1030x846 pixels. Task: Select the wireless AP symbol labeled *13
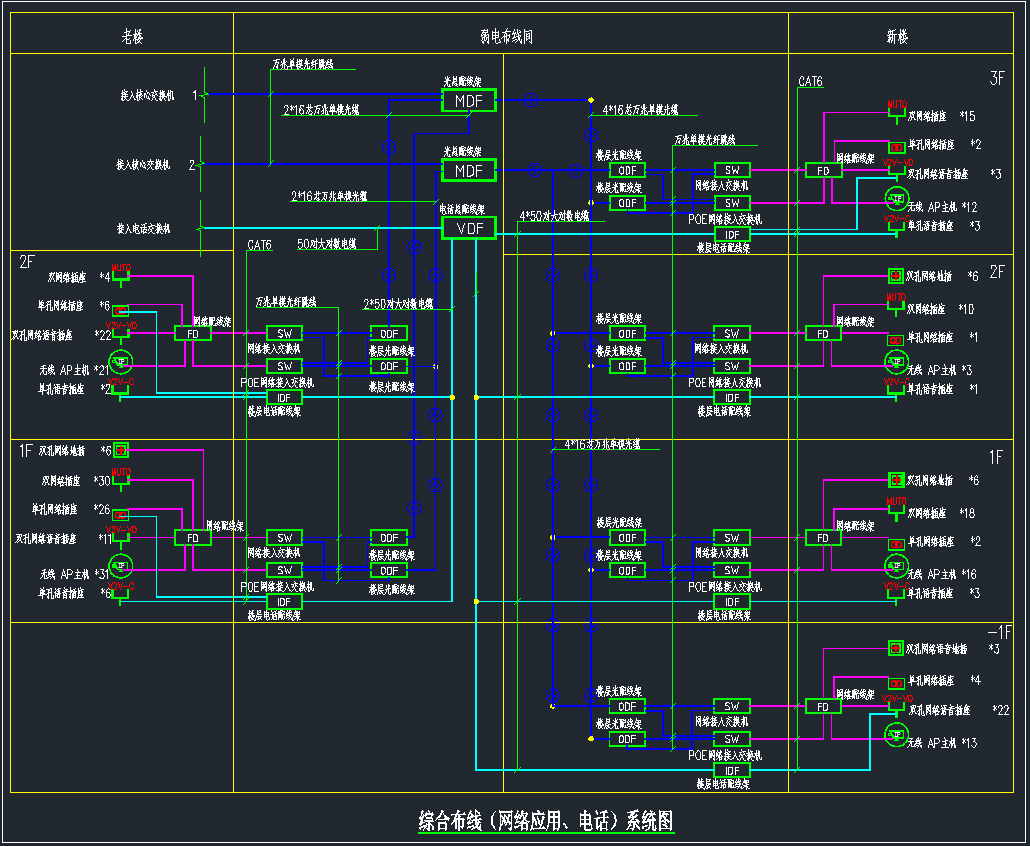coord(895,733)
